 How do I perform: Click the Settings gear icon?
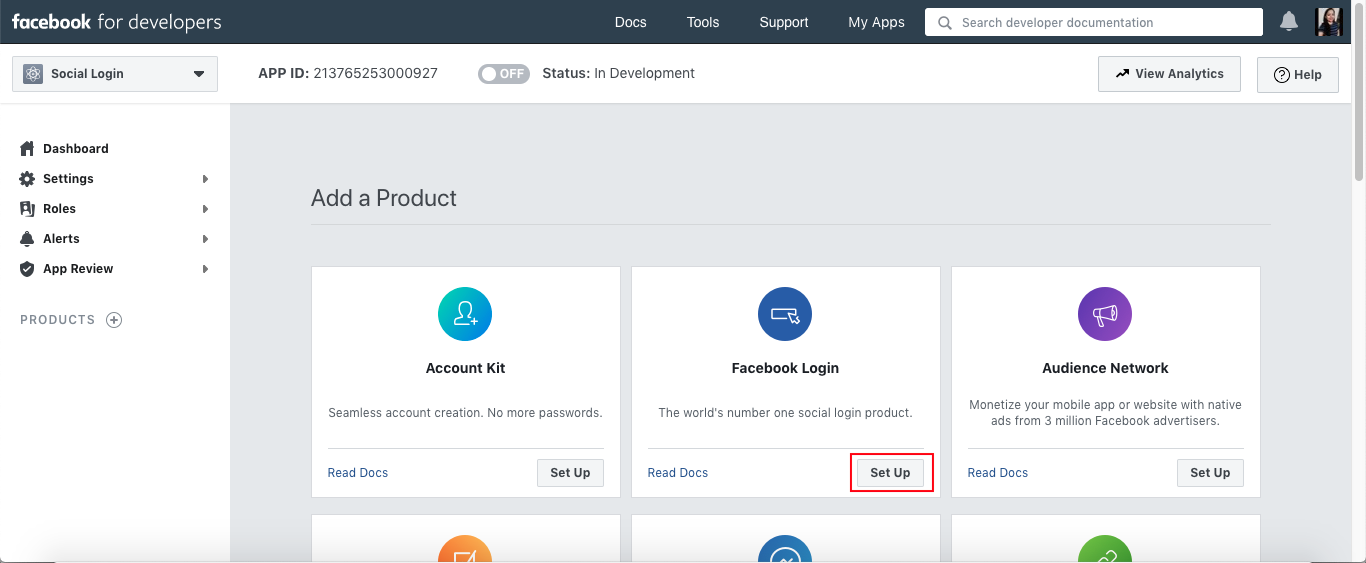click(27, 179)
